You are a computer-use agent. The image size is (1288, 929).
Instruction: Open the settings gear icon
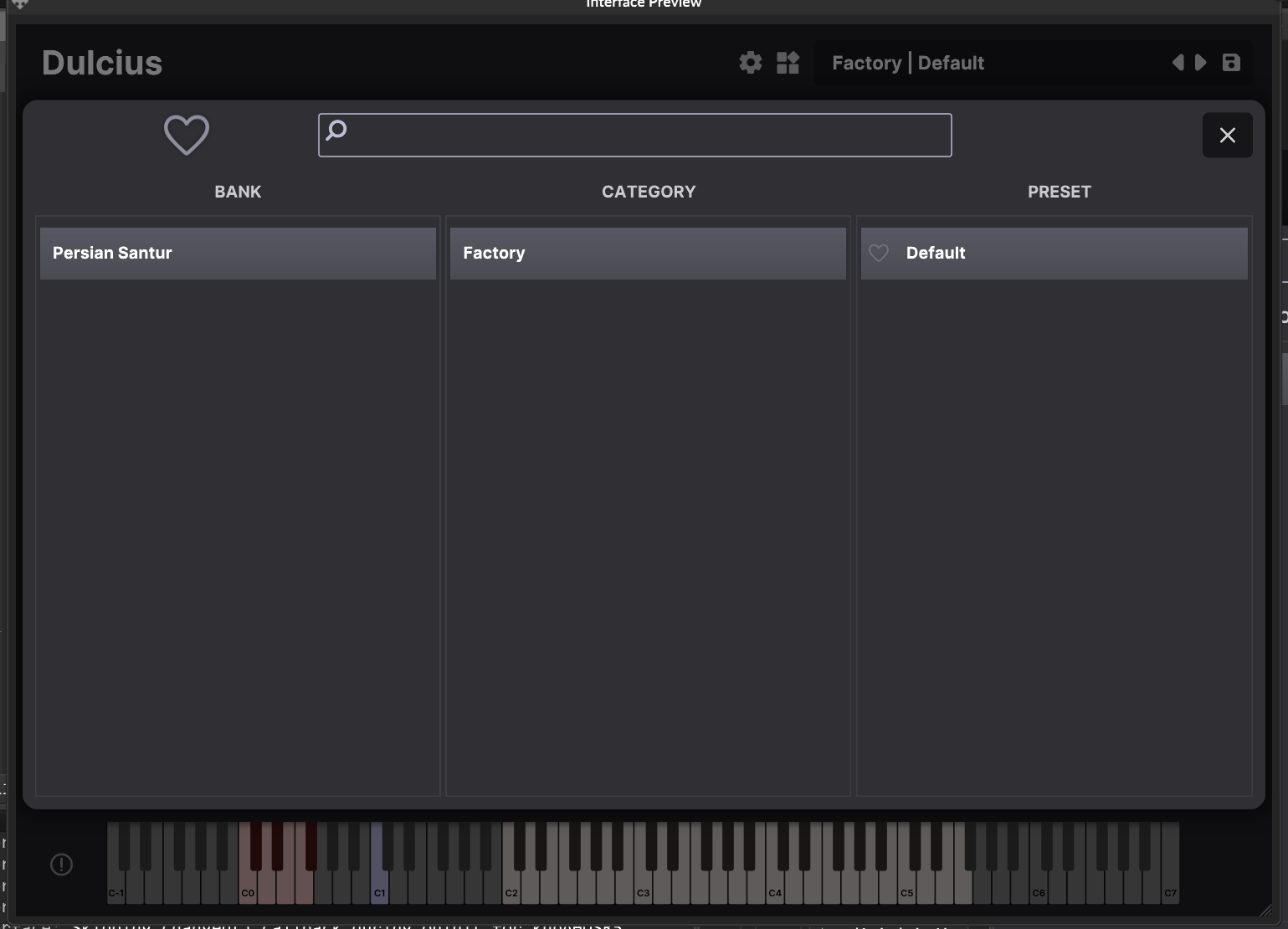coord(750,63)
